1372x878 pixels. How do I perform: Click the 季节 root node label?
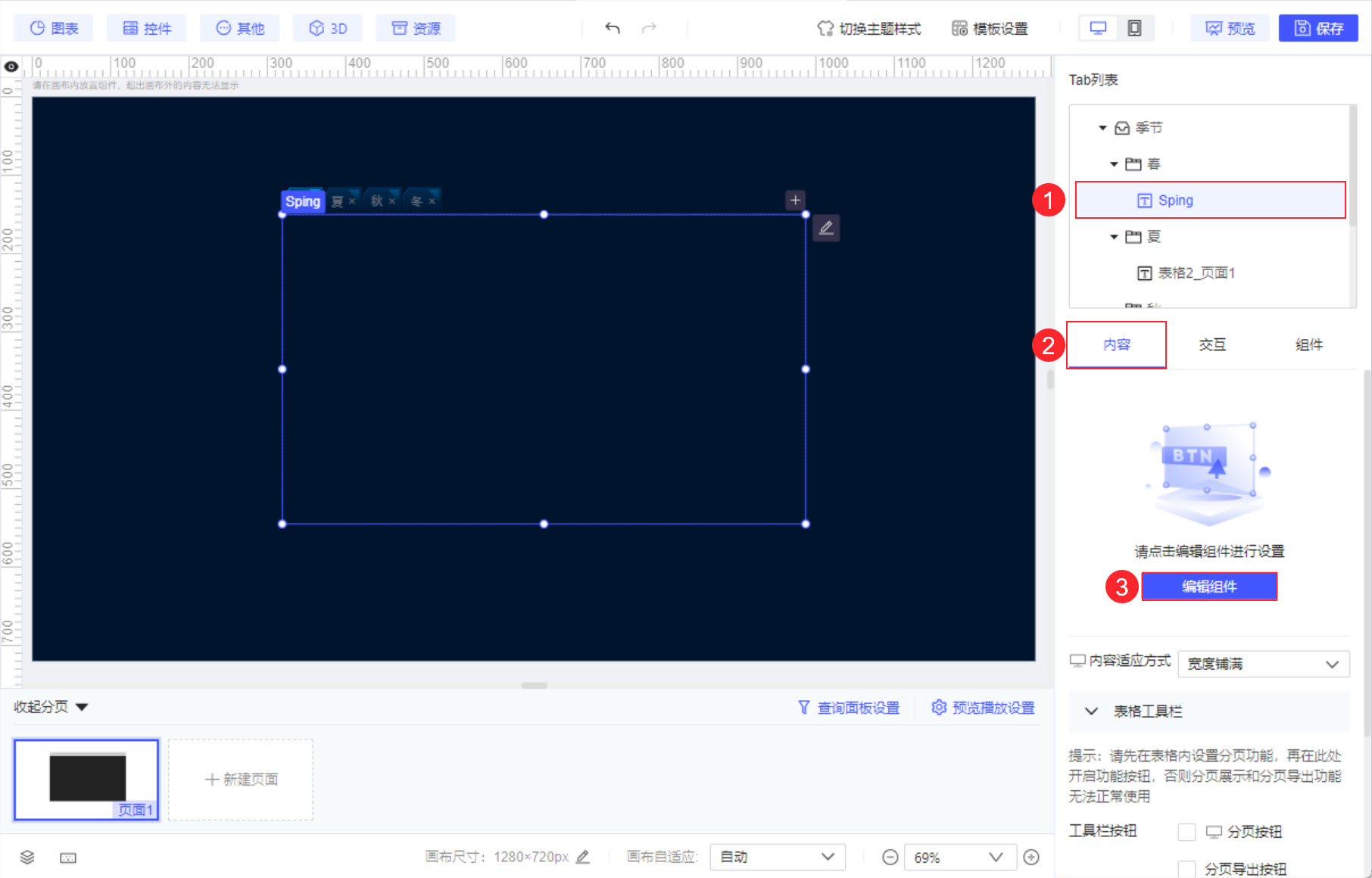pyautogui.click(x=1149, y=128)
